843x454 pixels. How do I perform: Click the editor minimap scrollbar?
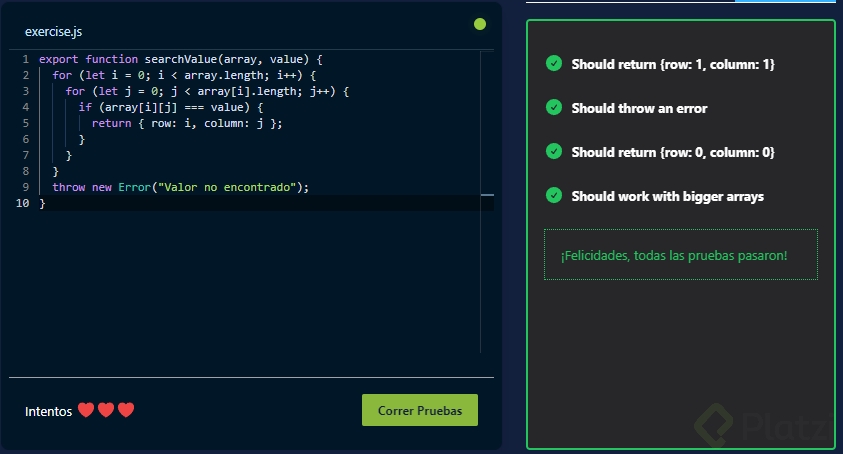tap(487, 195)
